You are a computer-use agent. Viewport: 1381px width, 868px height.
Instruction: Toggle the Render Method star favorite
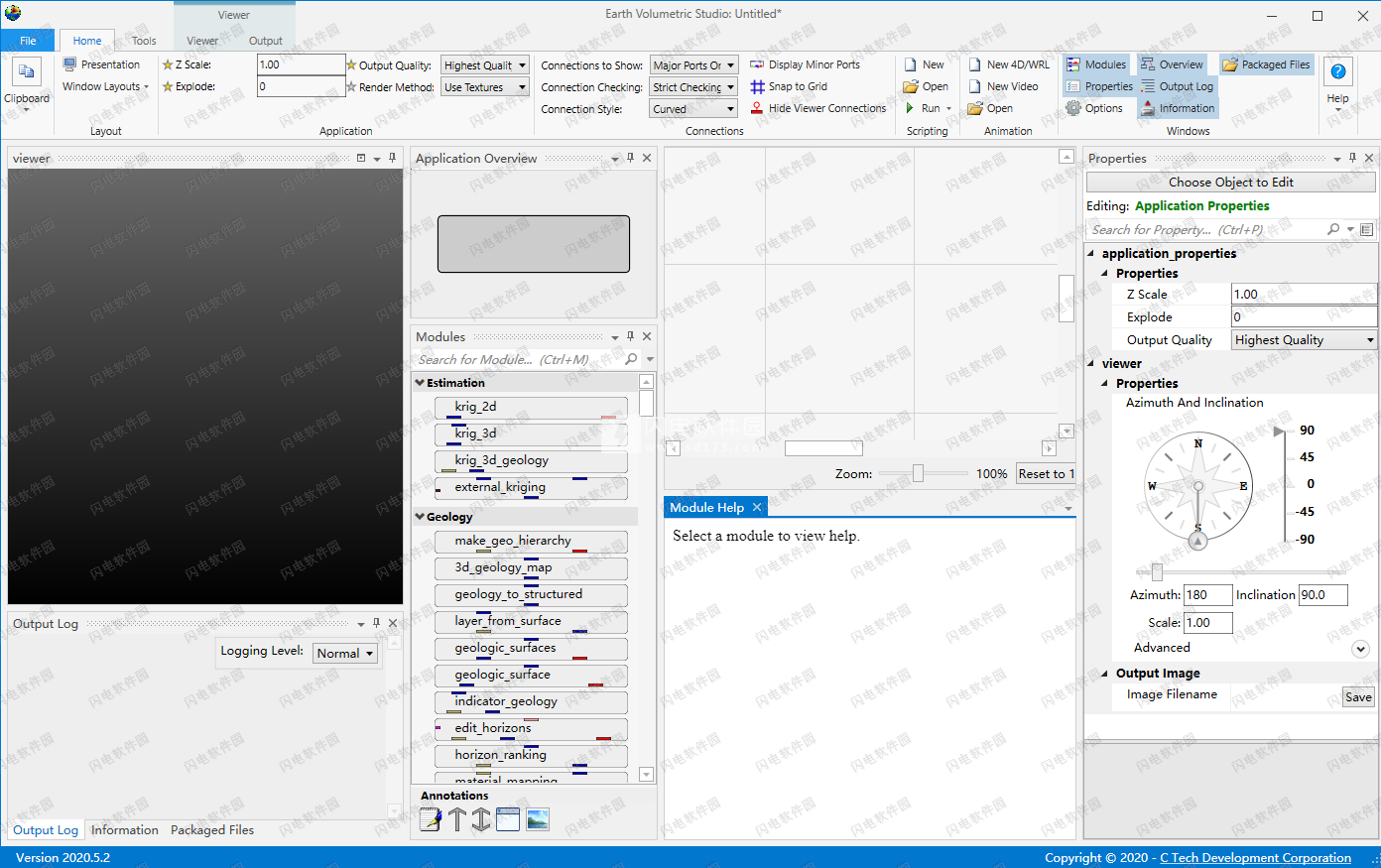pyautogui.click(x=351, y=87)
